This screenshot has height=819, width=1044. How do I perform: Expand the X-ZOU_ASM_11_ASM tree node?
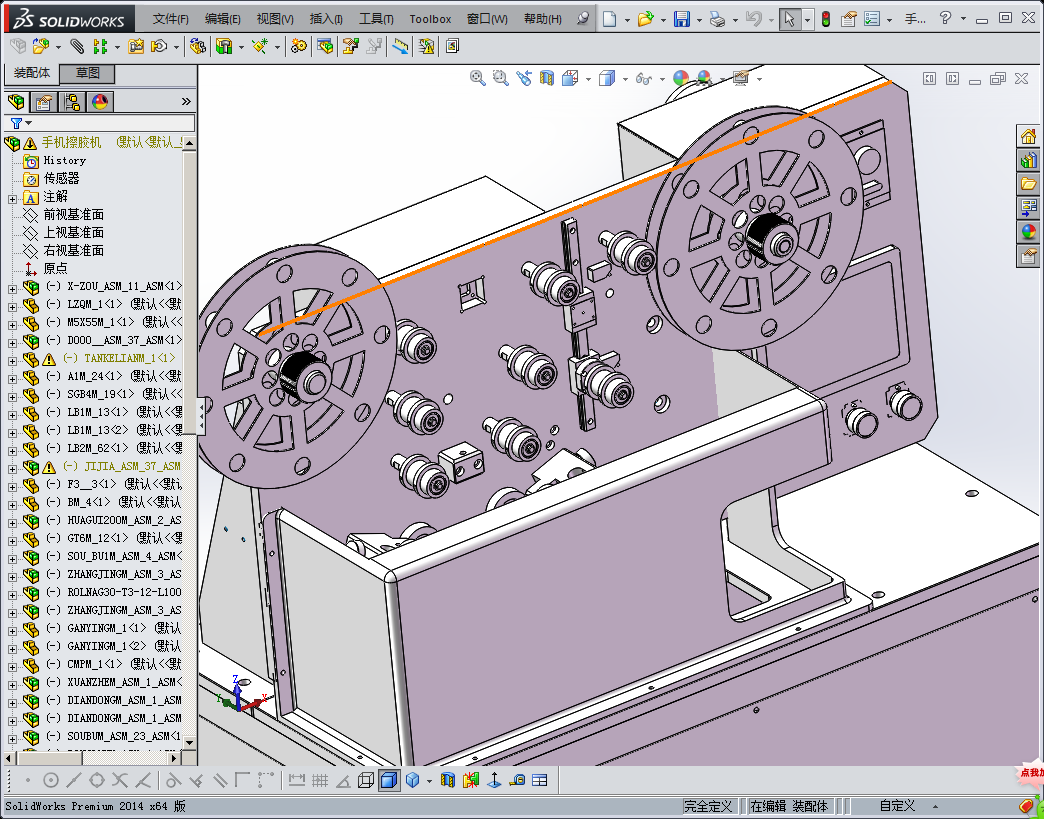pos(12,288)
